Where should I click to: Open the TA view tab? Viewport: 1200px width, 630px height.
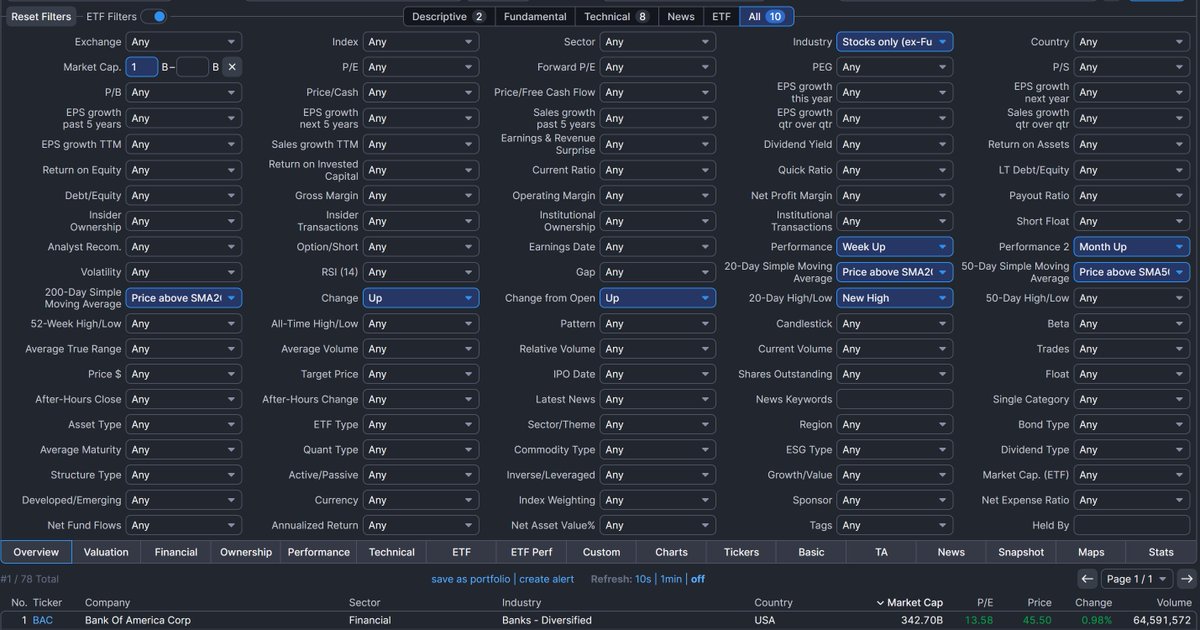(x=881, y=552)
